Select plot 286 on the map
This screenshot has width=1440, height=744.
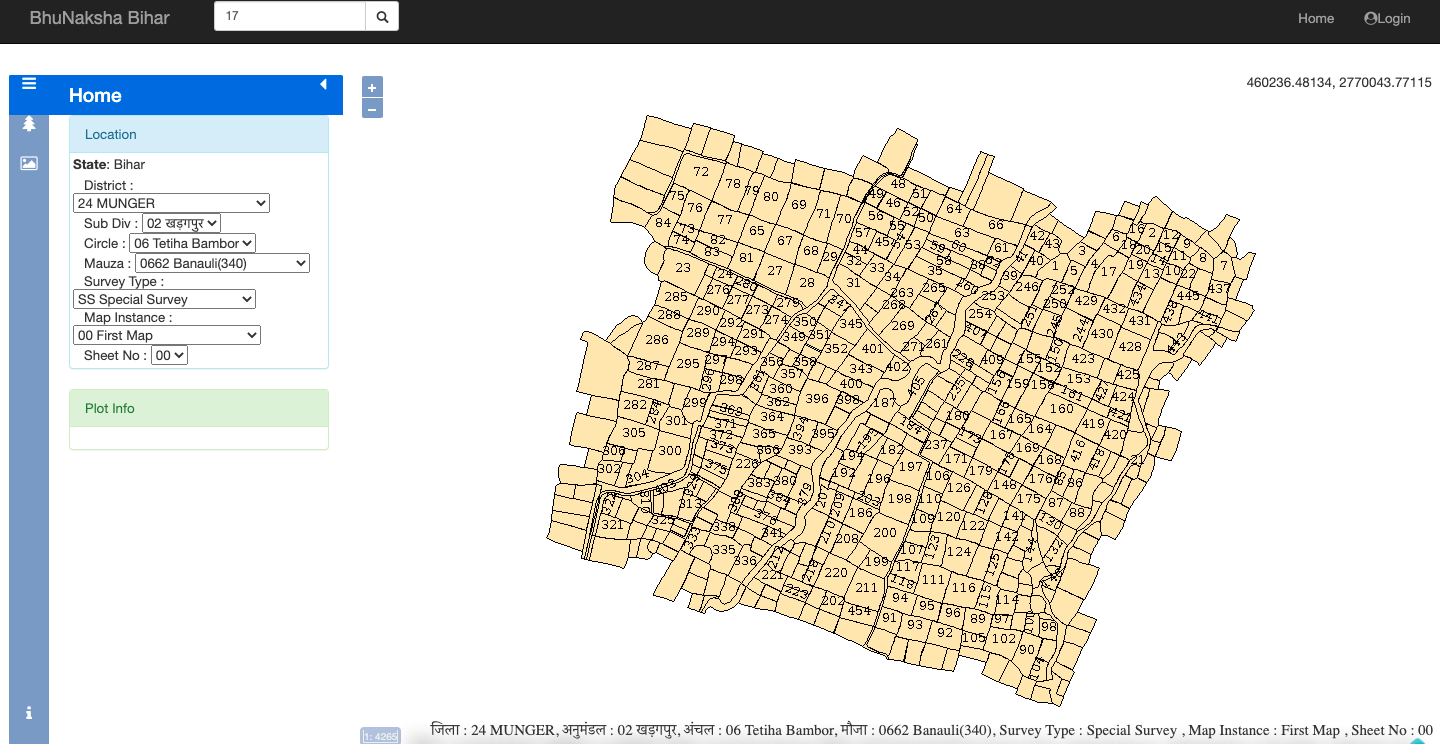click(x=656, y=340)
